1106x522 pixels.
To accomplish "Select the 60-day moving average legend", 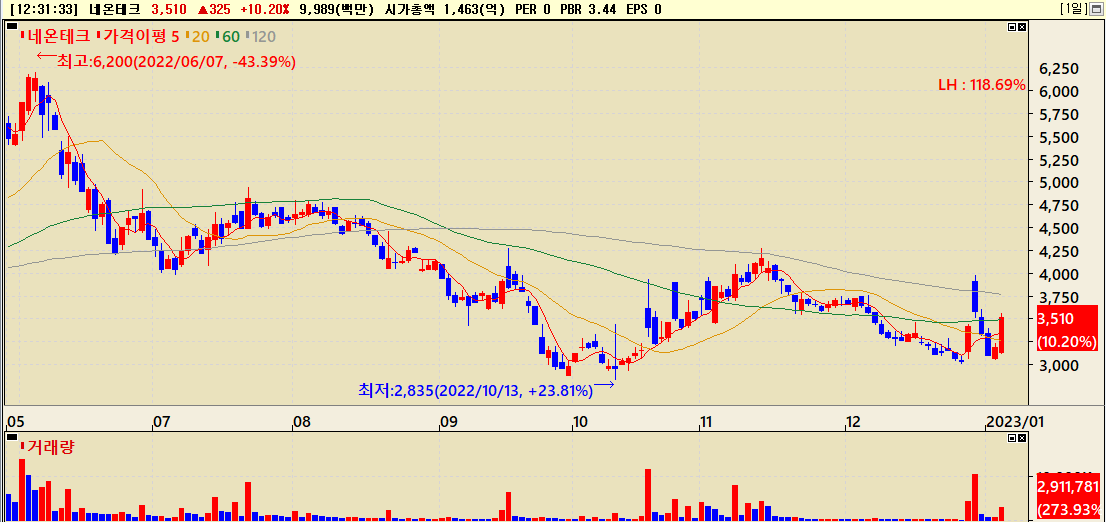I will click(228, 35).
